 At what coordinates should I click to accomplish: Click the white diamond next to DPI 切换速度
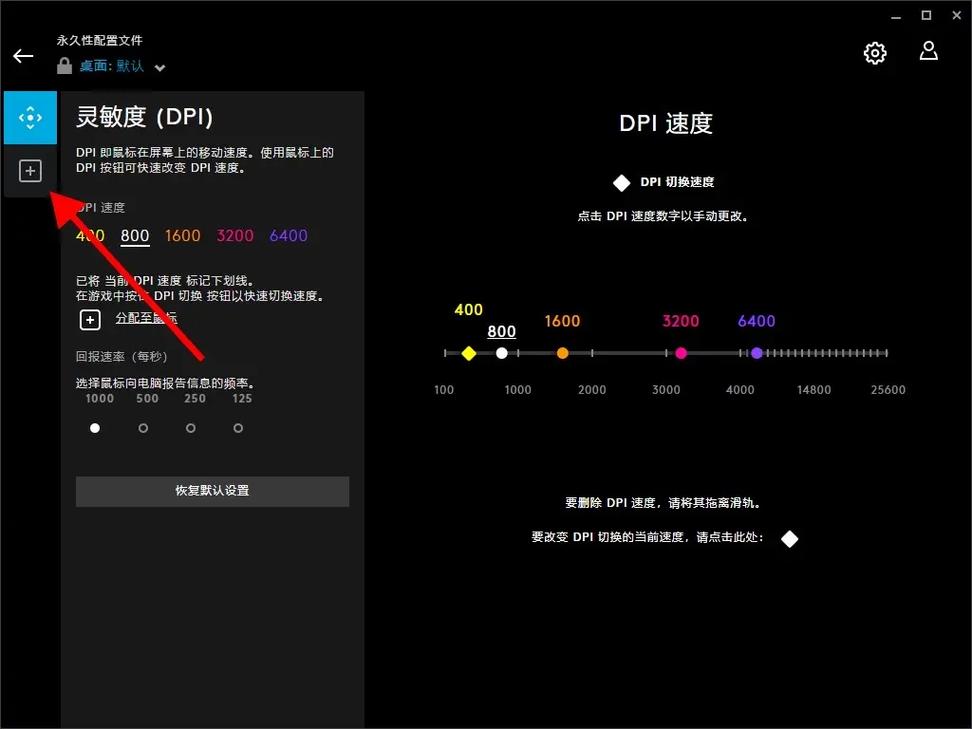(621, 183)
